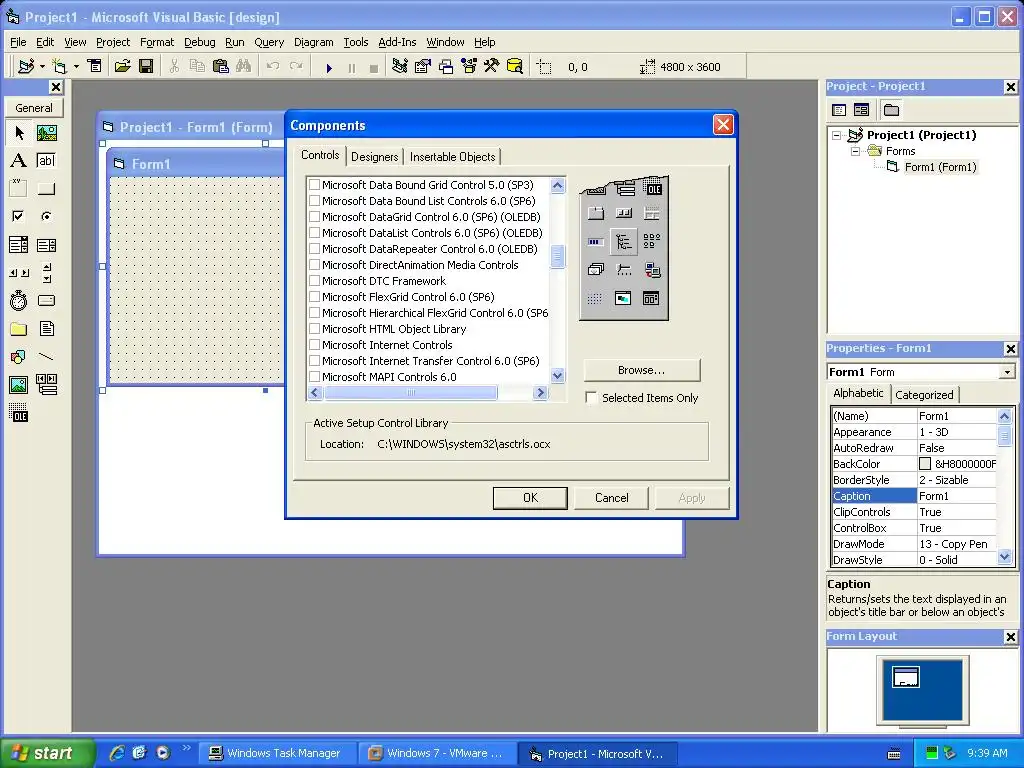Screen dimensions: 1024x768
Task: Check Microsoft FlexGrid Control 6.0 box
Action: [314, 297]
